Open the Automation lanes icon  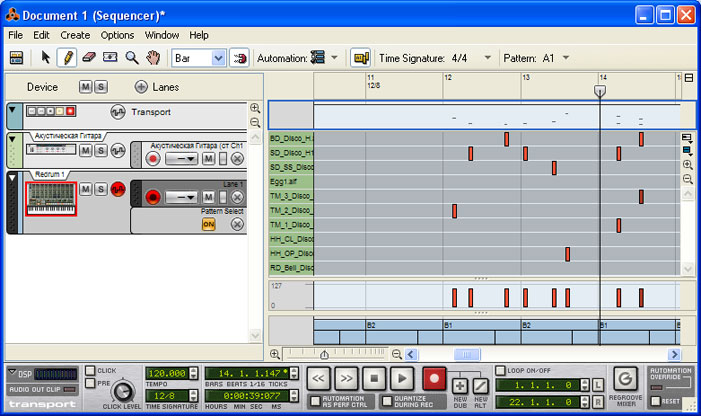tap(317, 58)
